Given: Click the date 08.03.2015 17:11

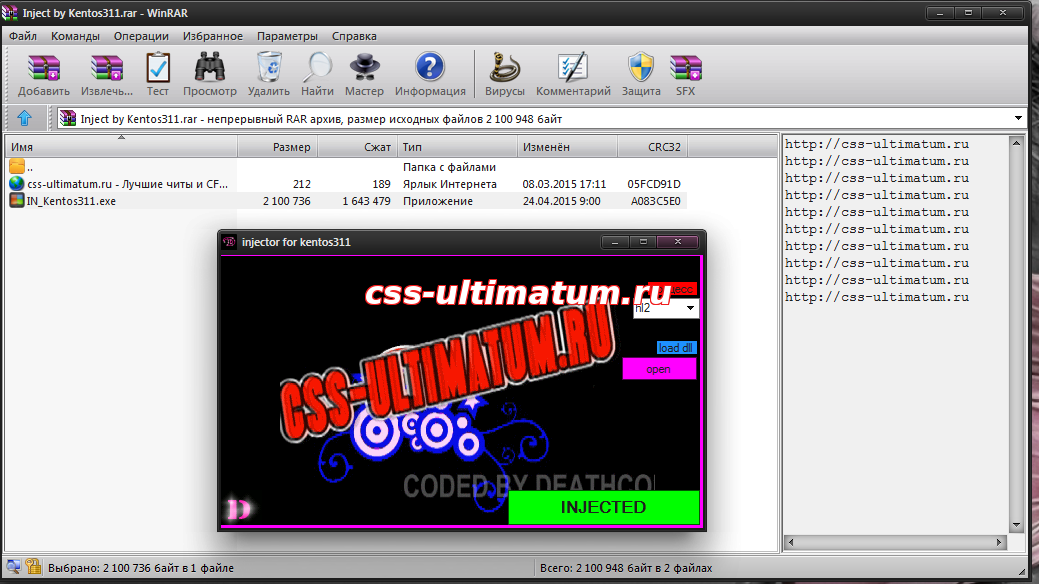Looking at the screenshot, I should coord(564,184).
